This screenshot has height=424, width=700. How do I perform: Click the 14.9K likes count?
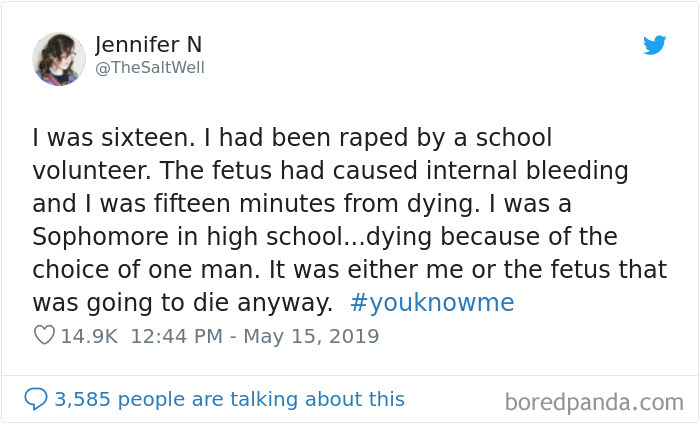(89, 336)
